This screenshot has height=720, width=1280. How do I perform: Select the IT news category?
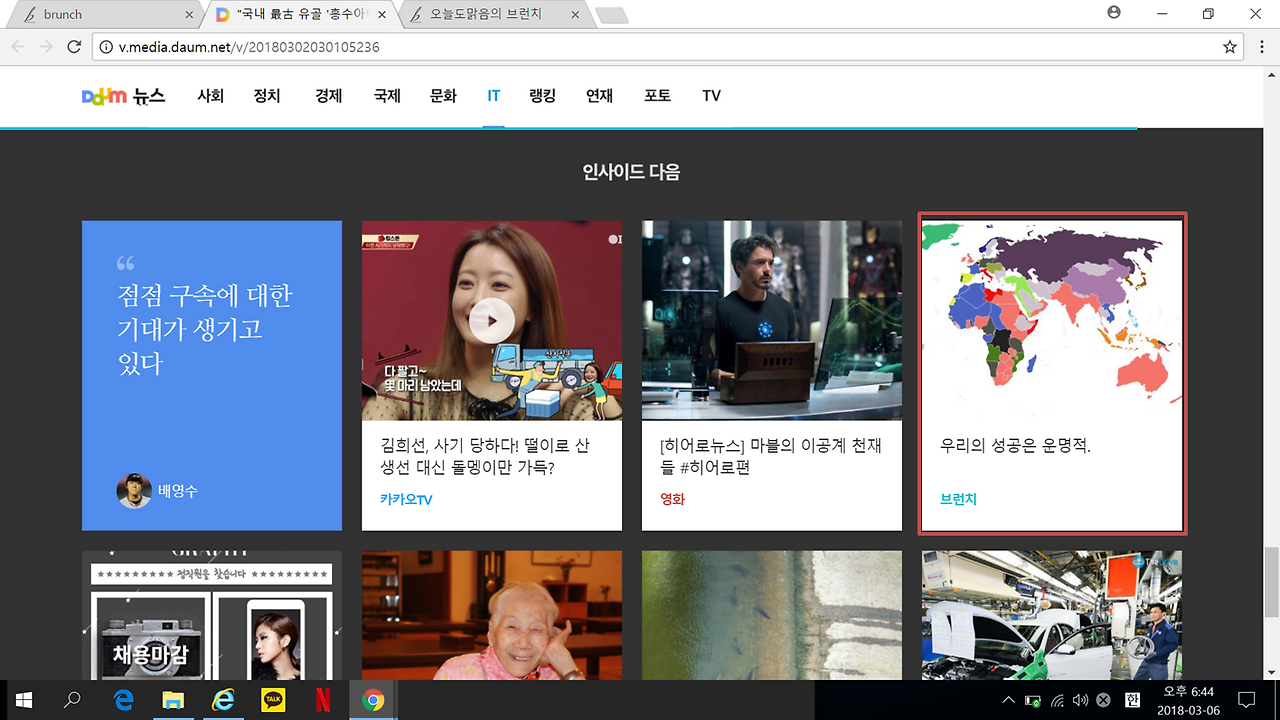tap(493, 96)
